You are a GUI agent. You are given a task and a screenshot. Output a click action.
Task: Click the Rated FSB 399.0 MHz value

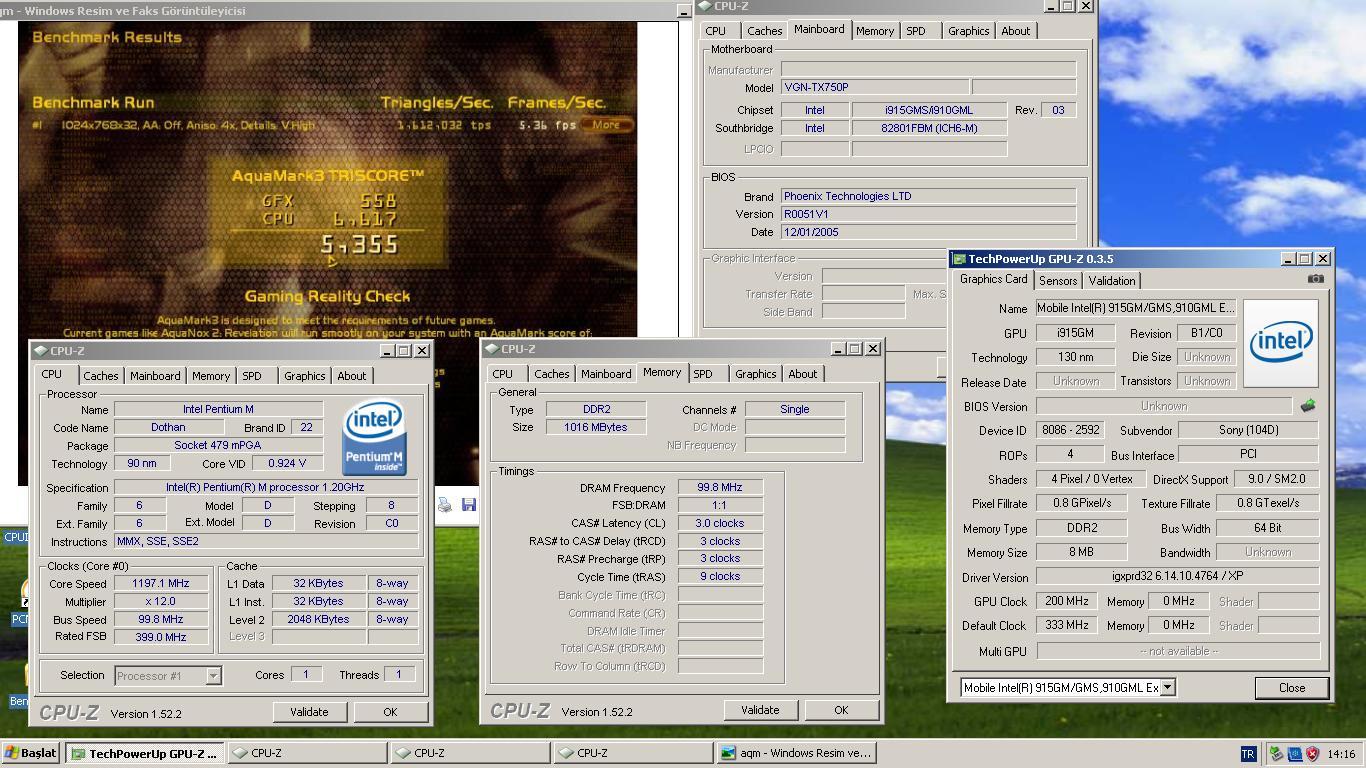point(161,637)
